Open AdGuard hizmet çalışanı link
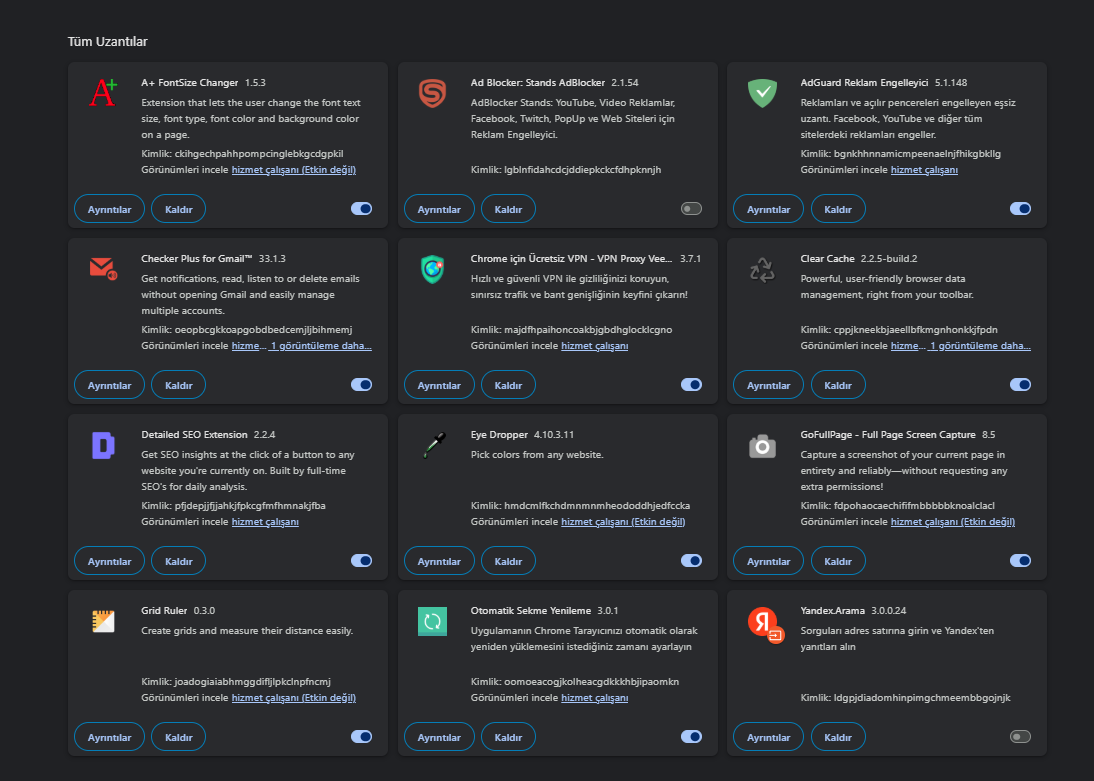 [924, 170]
